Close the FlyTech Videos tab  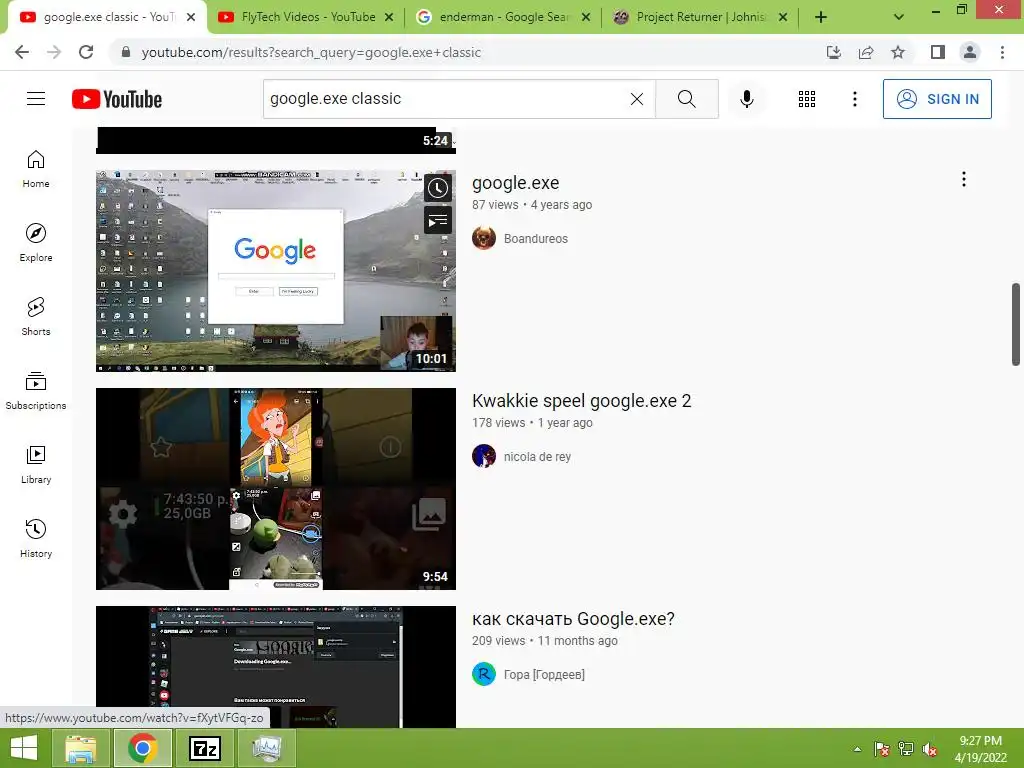pyautogui.click(x=389, y=18)
